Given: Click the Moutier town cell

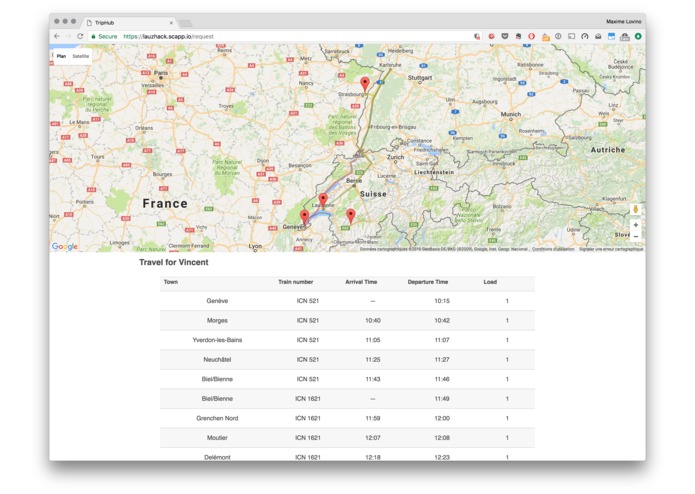Looking at the screenshot, I should [217, 437].
